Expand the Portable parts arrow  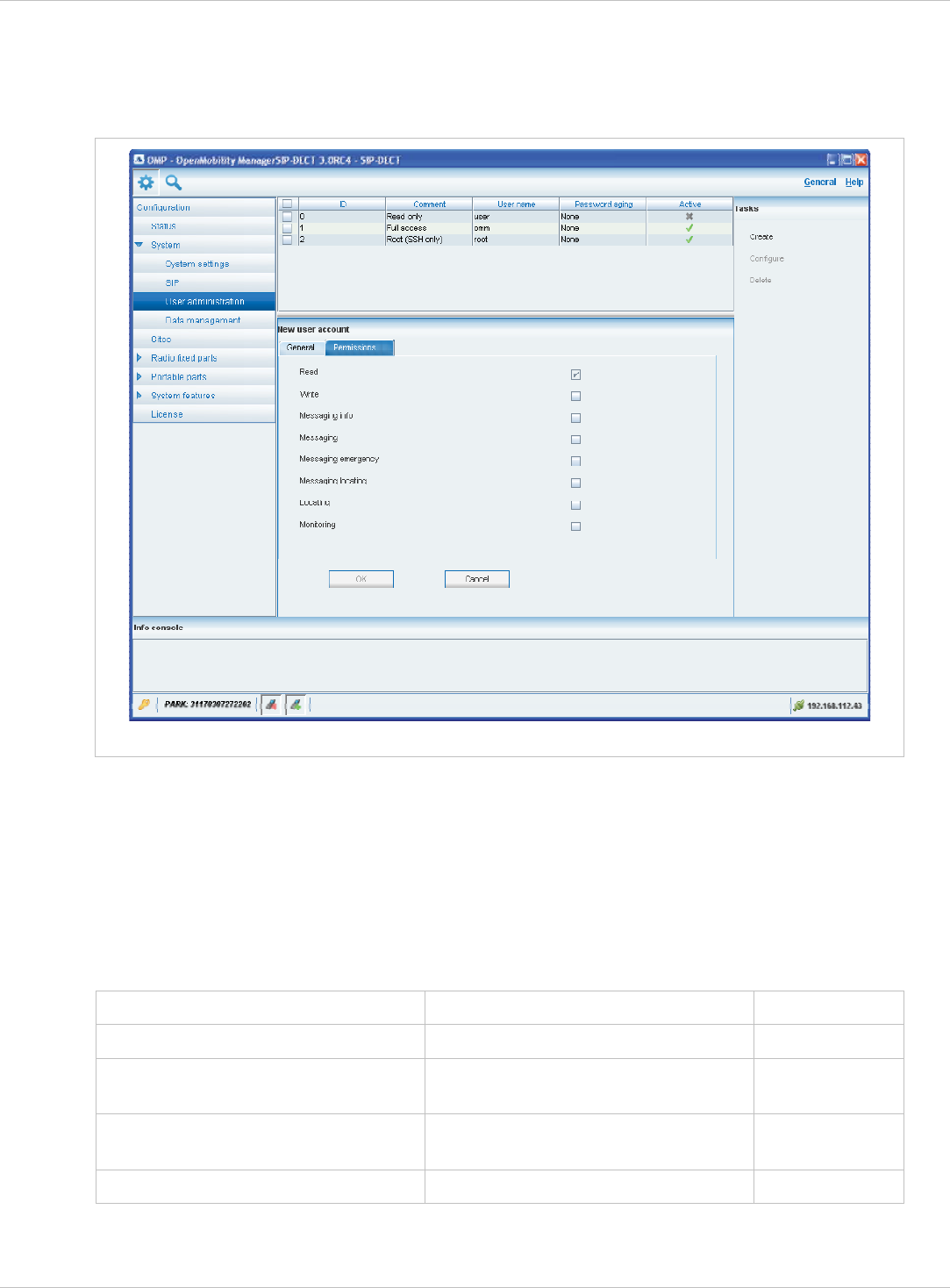pos(139,376)
